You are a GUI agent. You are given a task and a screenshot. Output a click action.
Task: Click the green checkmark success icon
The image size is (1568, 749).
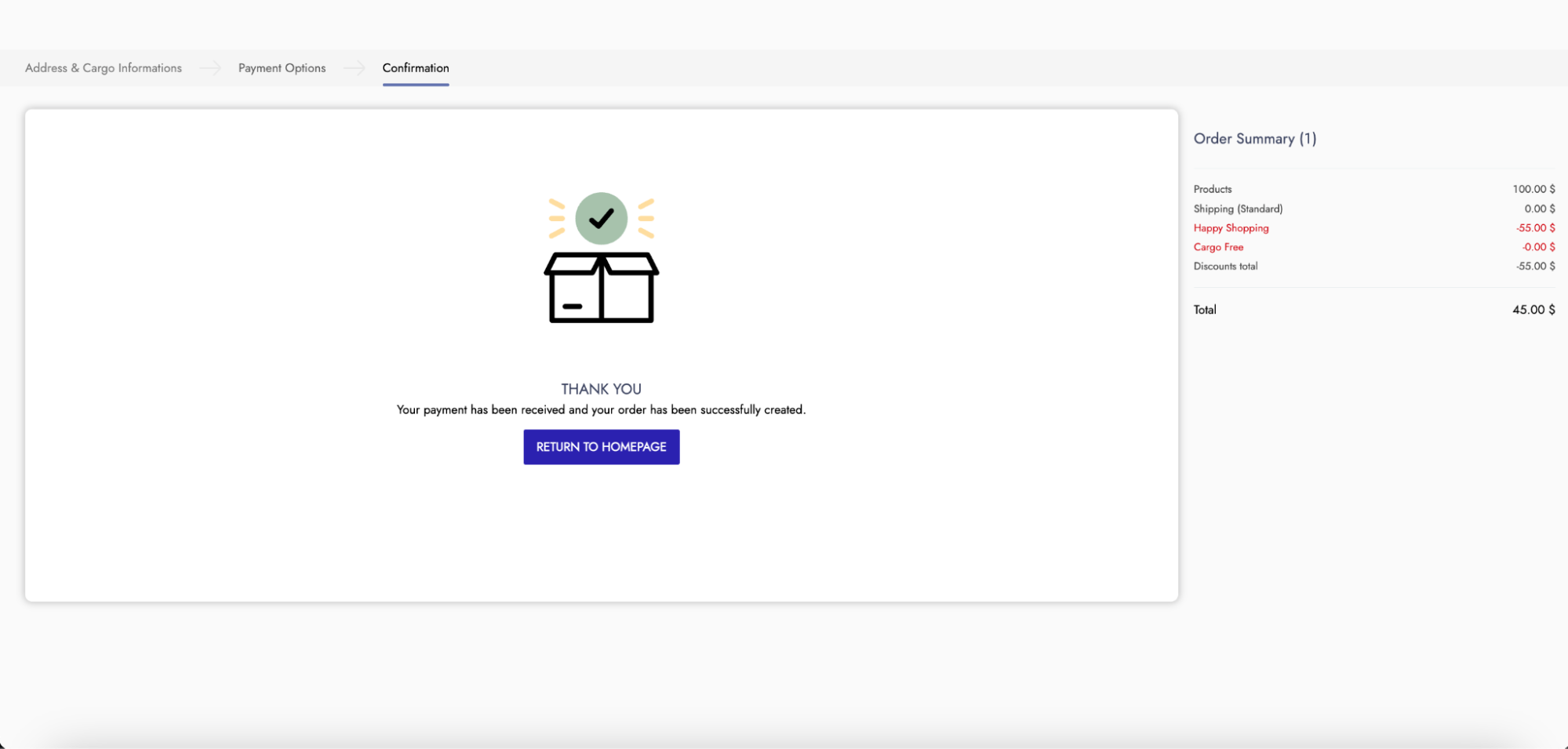pos(601,218)
